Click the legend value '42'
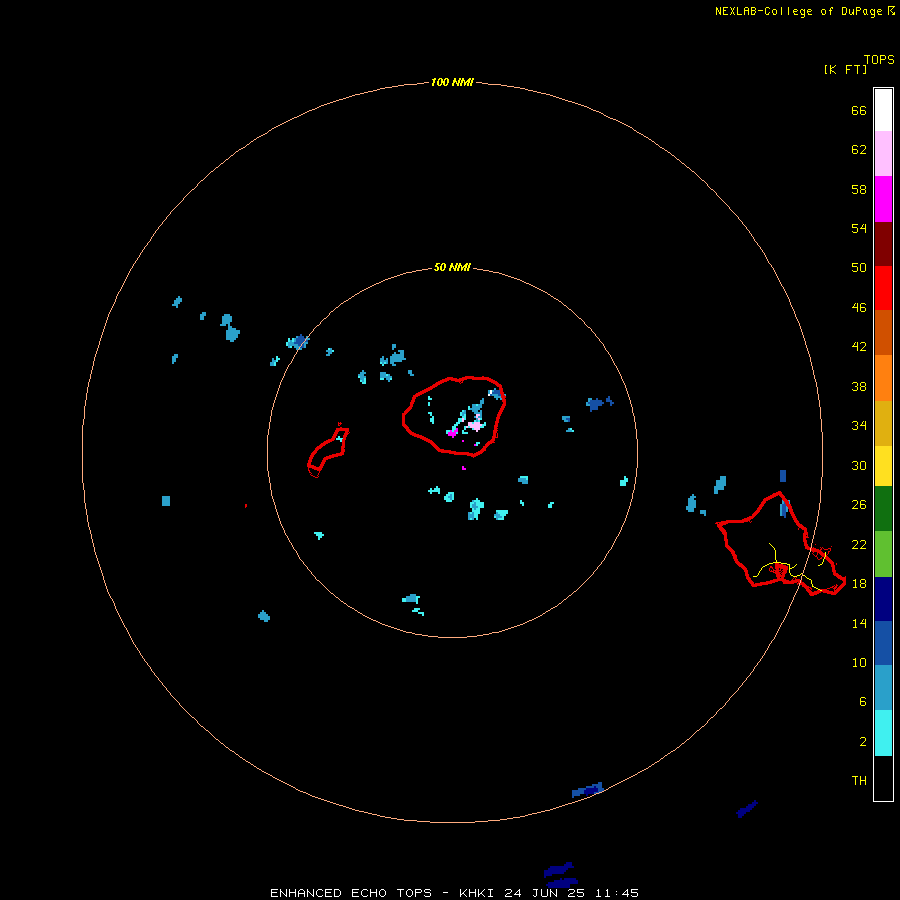This screenshot has height=900, width=900. click(x=859, y=346)
